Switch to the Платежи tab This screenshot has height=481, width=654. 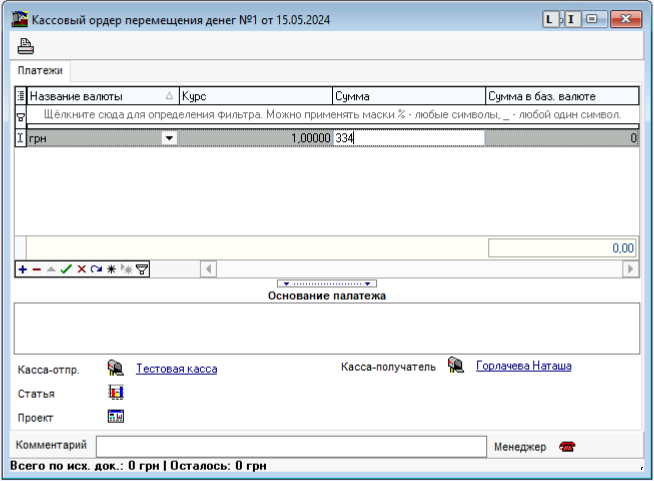(40, 71)
